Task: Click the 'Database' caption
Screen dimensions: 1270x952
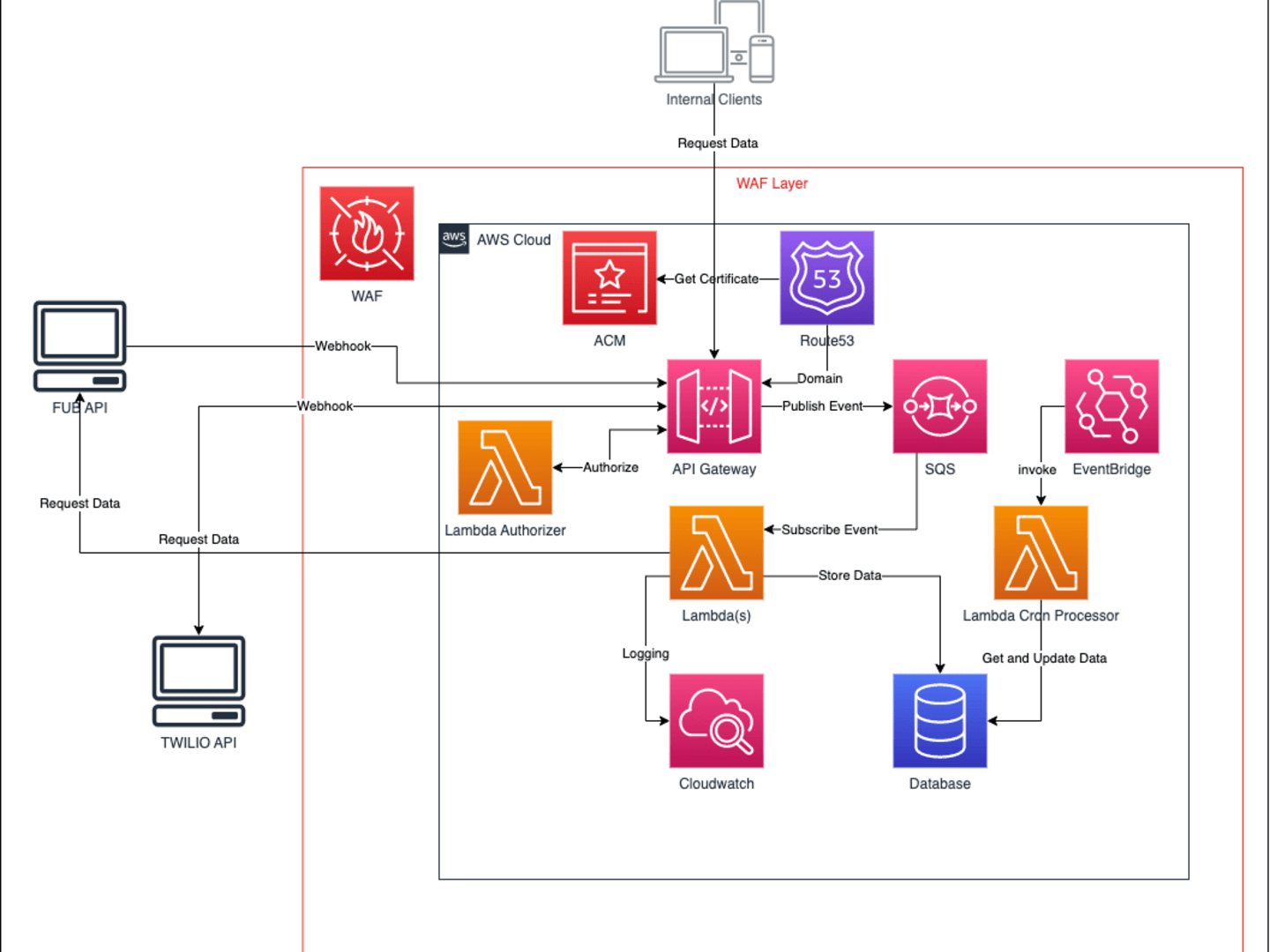Action: point(940,784)
